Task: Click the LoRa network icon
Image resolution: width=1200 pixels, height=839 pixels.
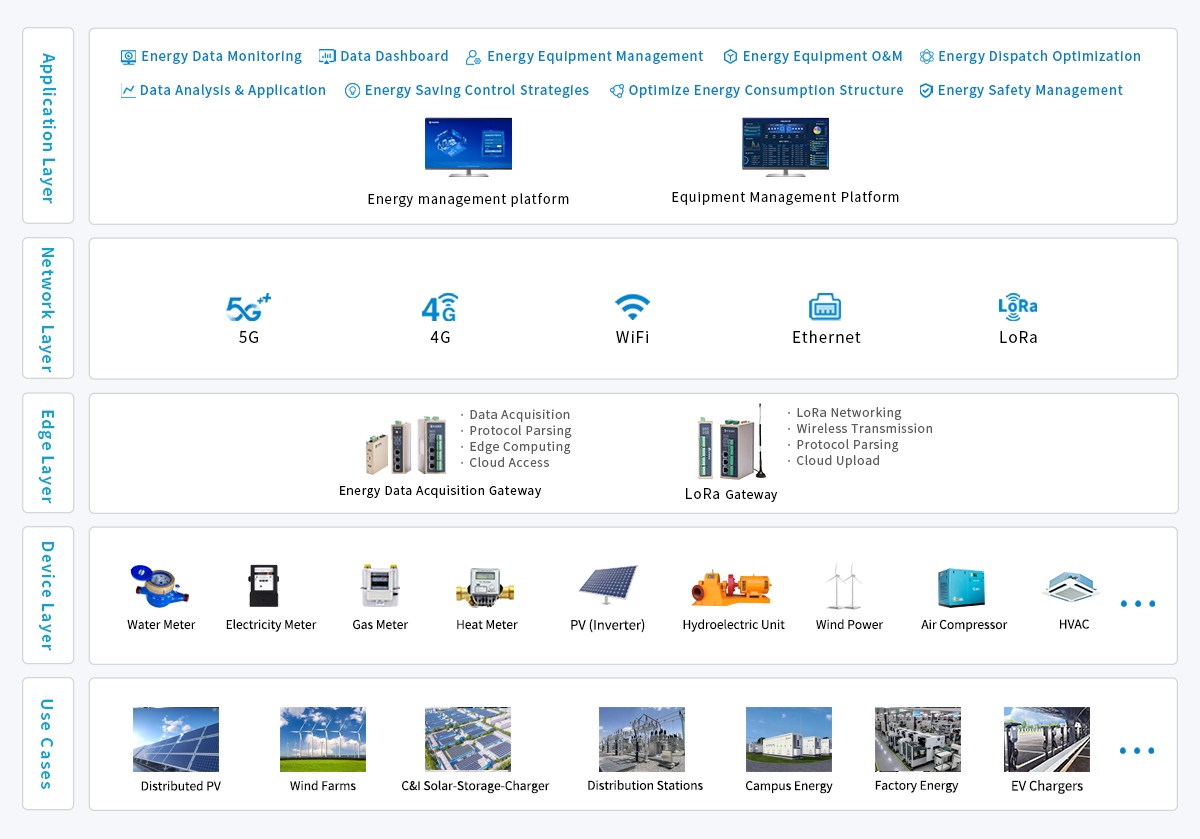Action: 1018,306
